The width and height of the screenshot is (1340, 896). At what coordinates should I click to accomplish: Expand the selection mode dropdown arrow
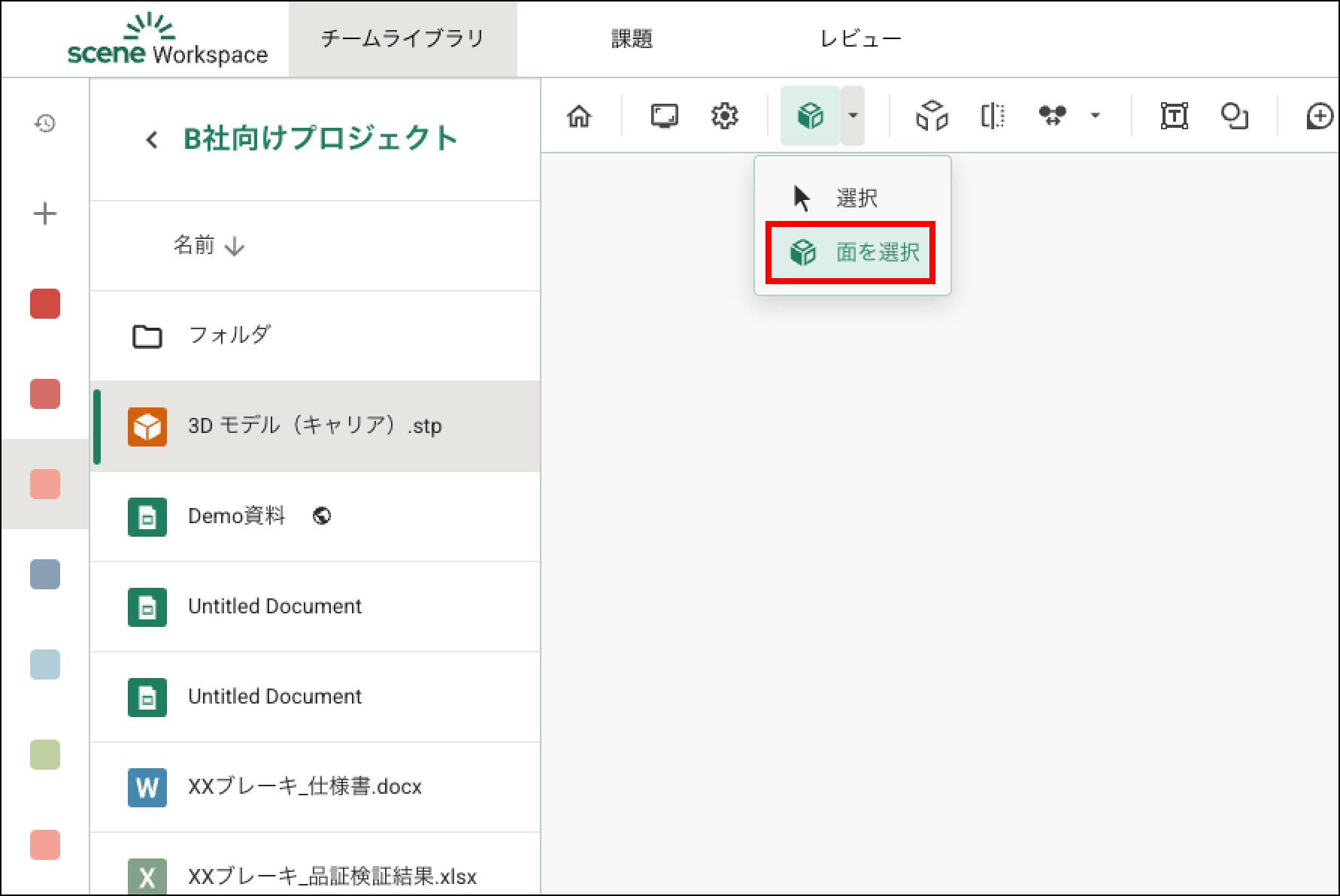click(853, 116)
